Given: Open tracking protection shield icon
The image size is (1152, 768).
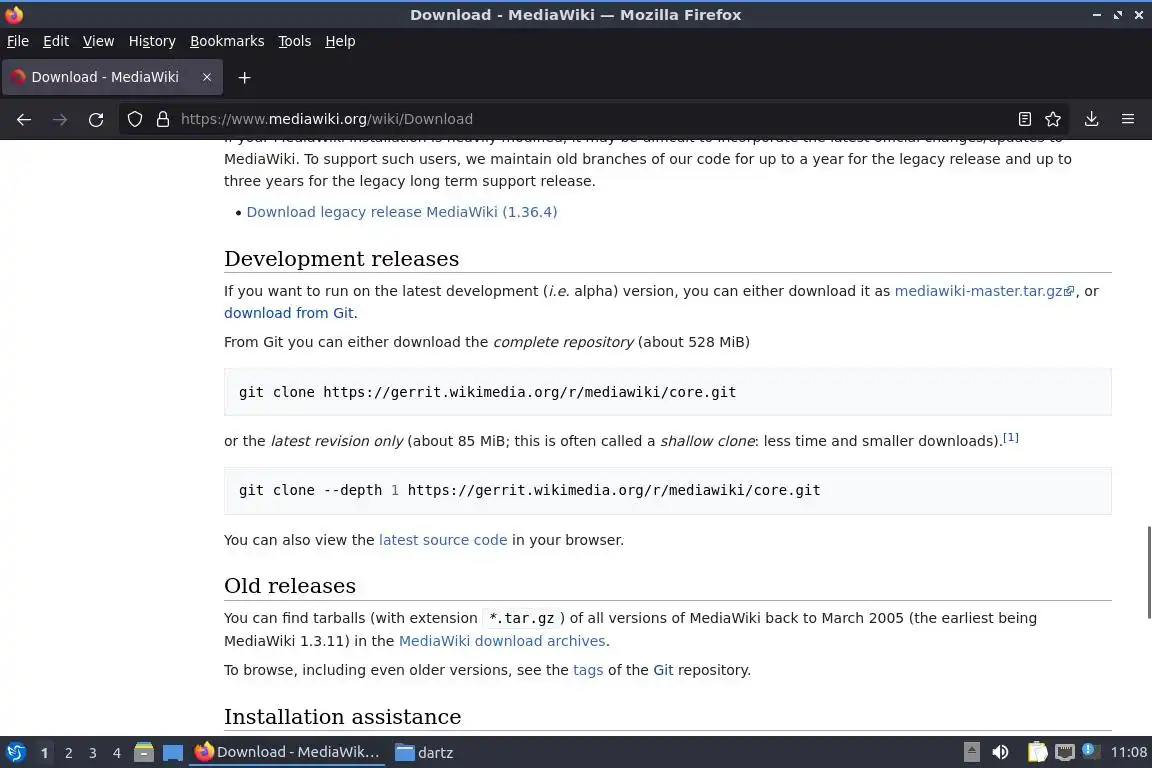Looking at the screenshot, I should pos(134,119).
